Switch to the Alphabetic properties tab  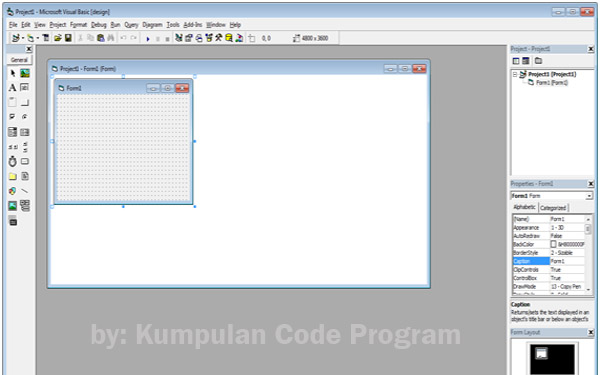coord(524,207)
